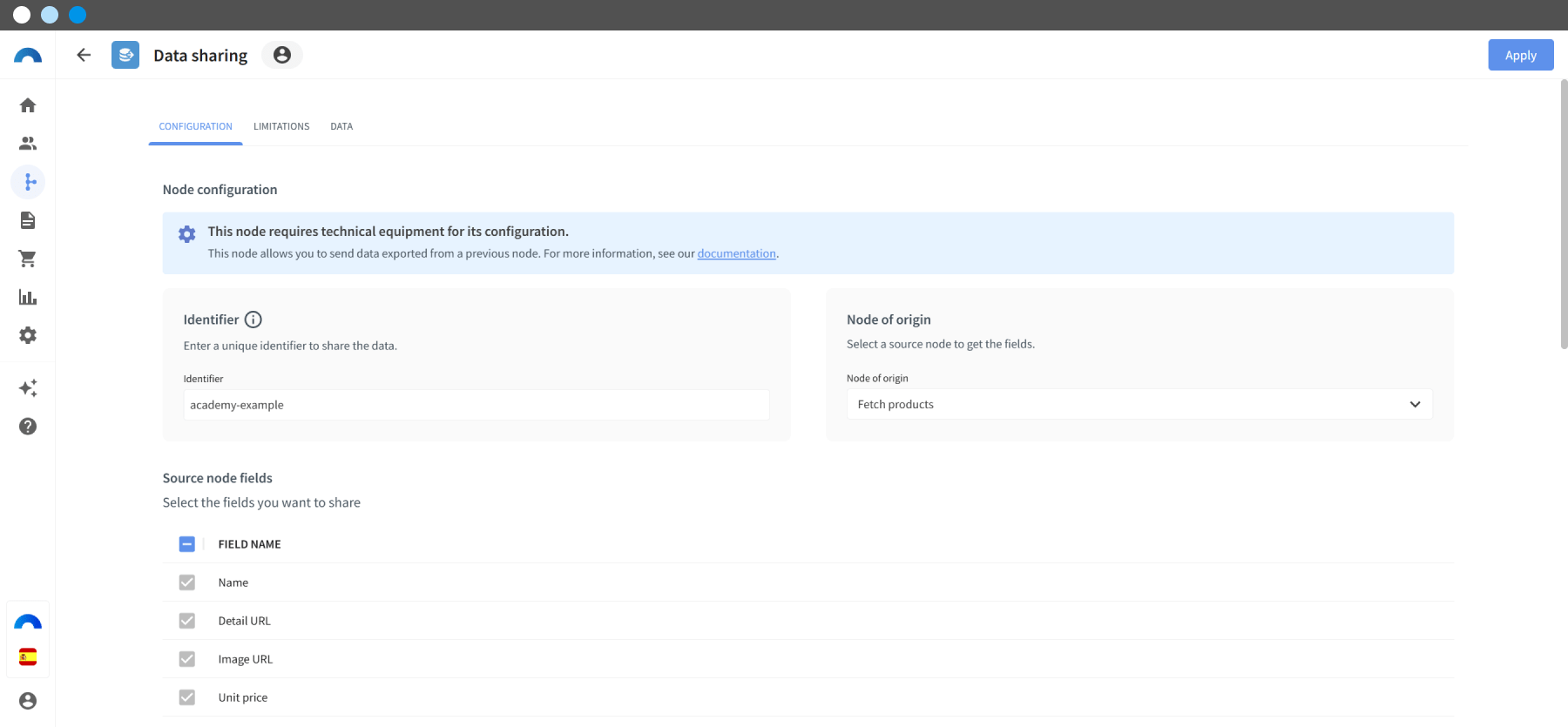The height and width of the screenshot is (727, 1568).
Task: Select the workflow branch icon in sidebar
Action: [x=28, y=182]
